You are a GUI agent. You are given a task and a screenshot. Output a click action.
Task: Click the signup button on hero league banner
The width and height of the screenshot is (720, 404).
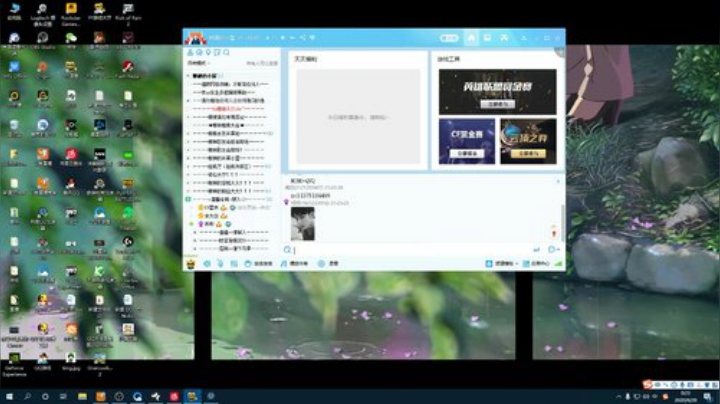pos(497,105)
